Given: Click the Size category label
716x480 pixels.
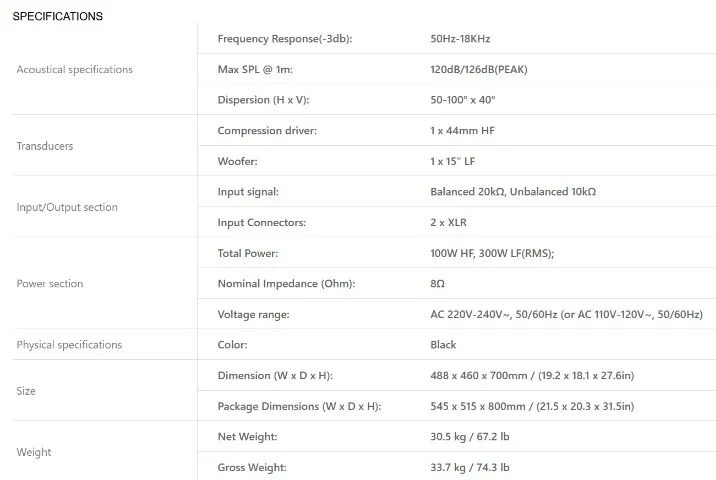Looking at the screenshot, I should pyautogui.click(x=26, y=391).
